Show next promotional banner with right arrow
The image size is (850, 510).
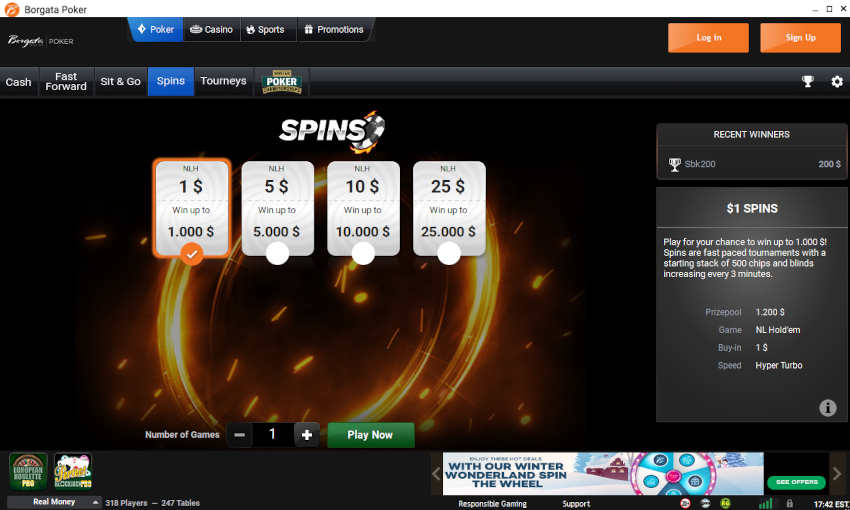(836, 474)
